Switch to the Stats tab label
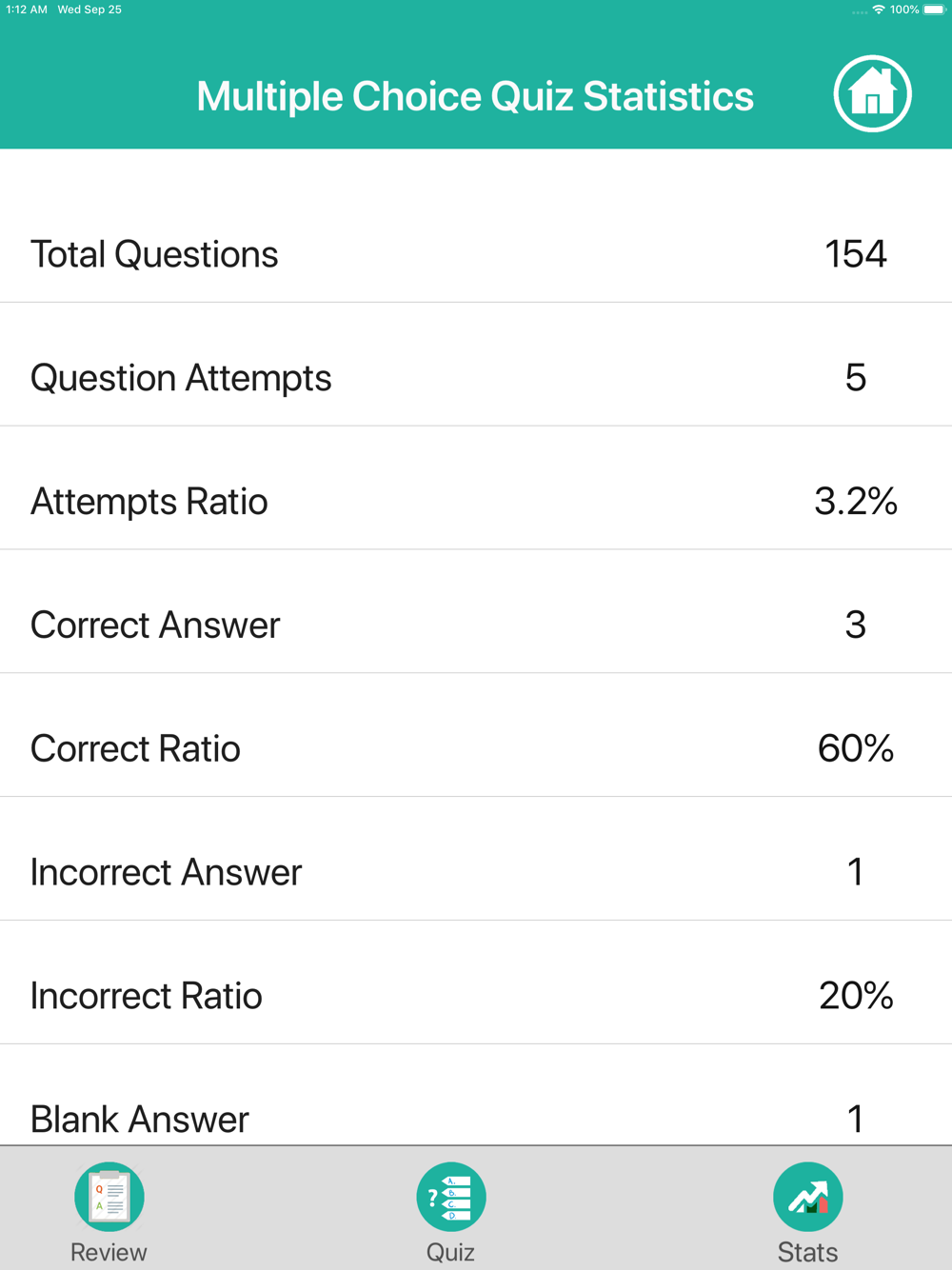Image resolution: width=952 pixels, height=1270 pixels. pos(807,1252)
